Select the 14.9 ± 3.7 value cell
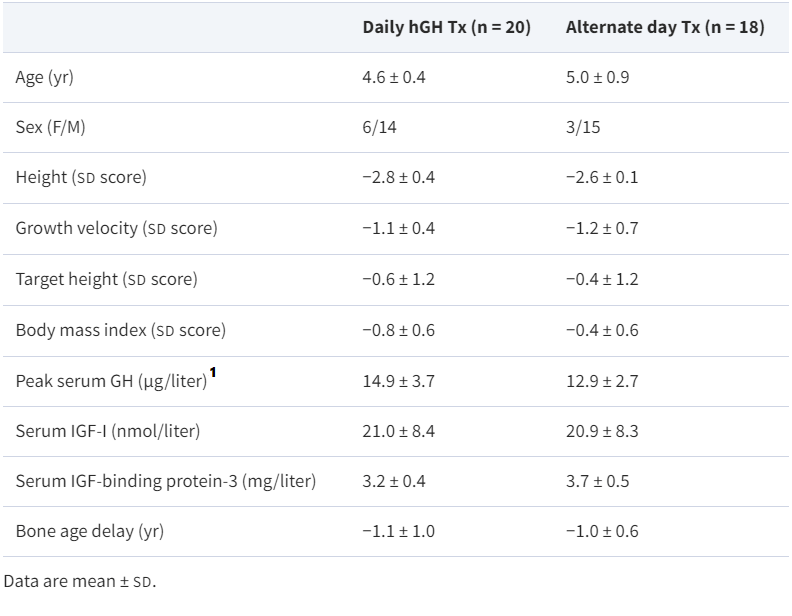Screen dimensions: 792x616 (398, 381)
